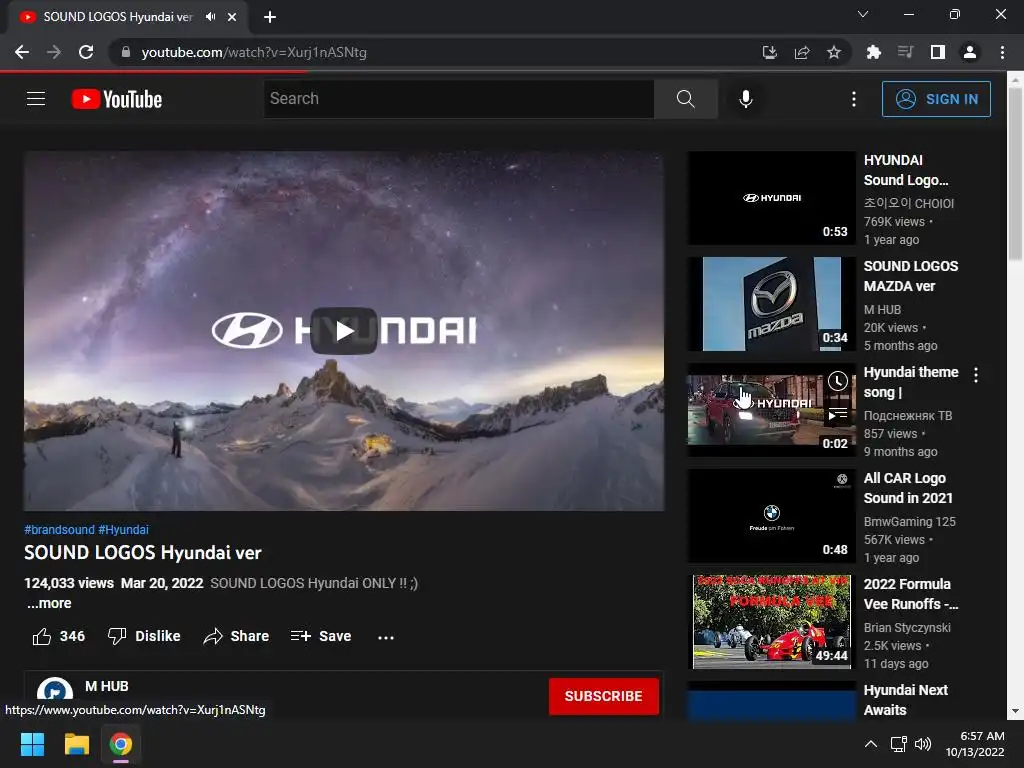This screenshot has width=1024, height=768.
Task: Click scrollbar down arrow
Action: (x=1015, y=711)
